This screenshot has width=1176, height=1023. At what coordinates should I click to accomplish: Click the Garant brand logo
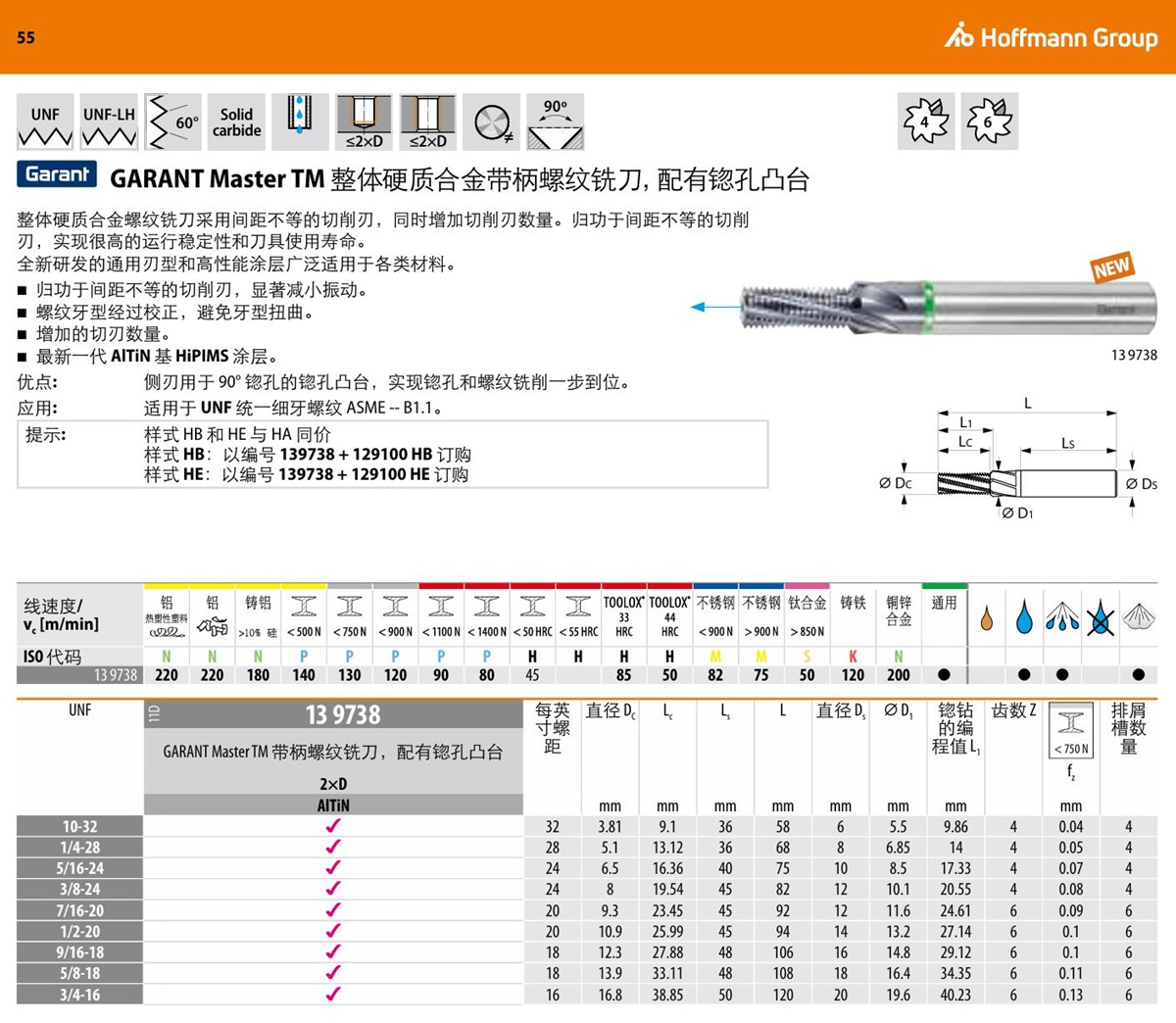[57, 174]
